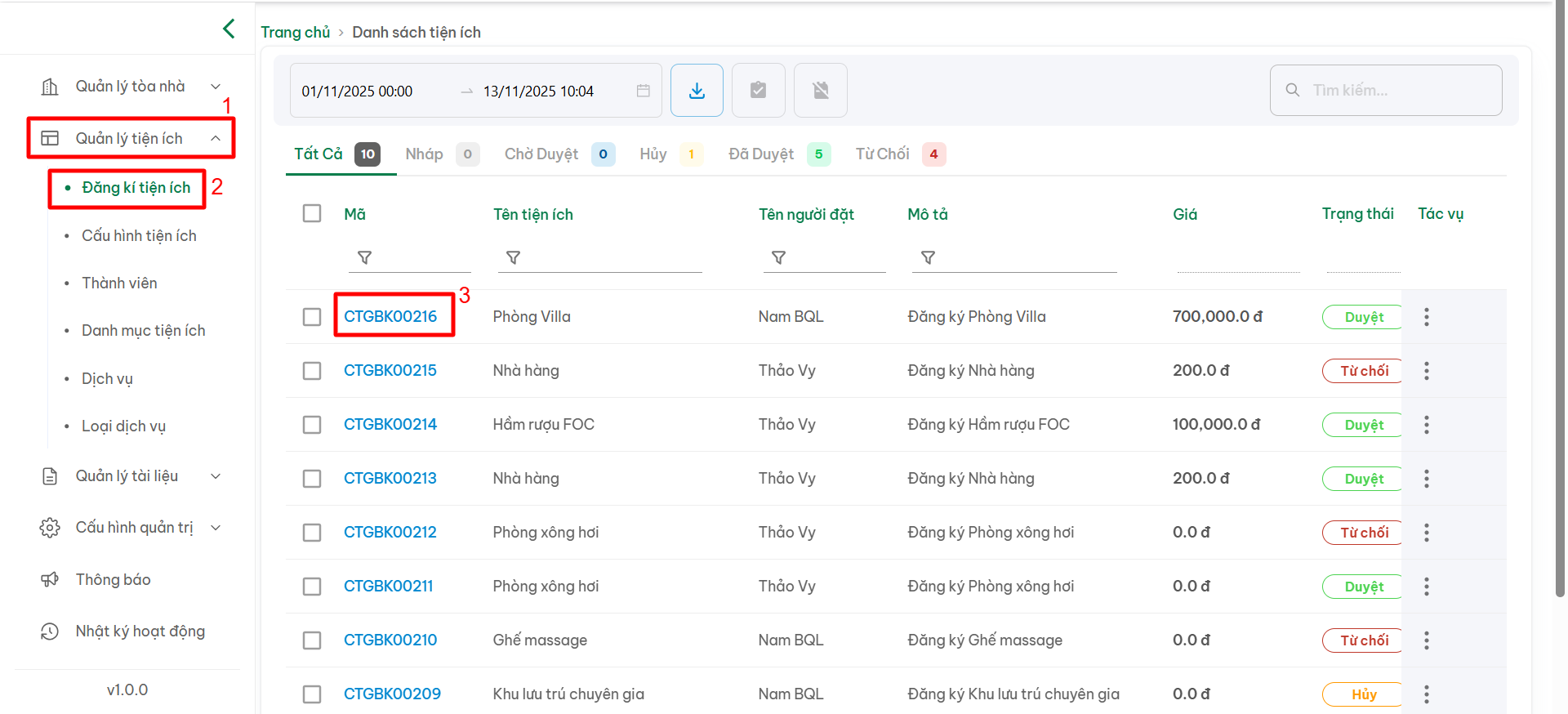Open three-dot actions menu for CTGBK00216
Viewport: 1568px width, 714px height.
(1426, 317)
